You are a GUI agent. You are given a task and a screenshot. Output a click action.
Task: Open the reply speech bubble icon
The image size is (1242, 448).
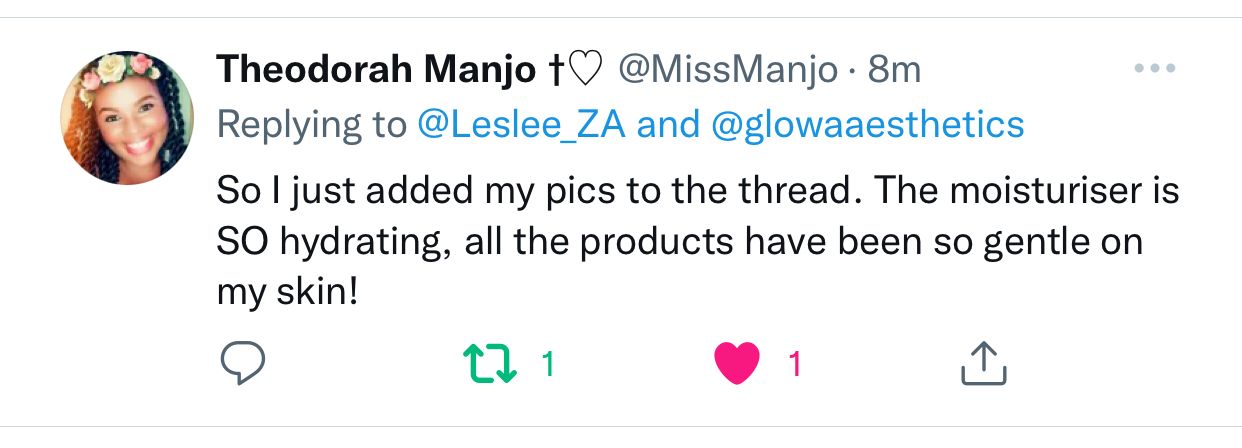coord(241,364)
